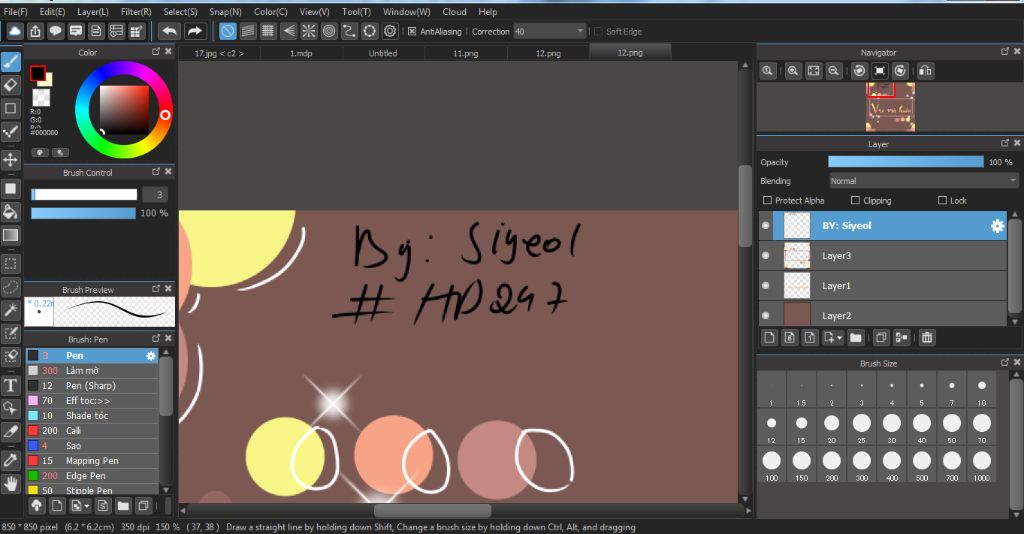Open the Filter menu
Image resolution: width=1024 pixels, height=534 pixels.
point(136,12)
